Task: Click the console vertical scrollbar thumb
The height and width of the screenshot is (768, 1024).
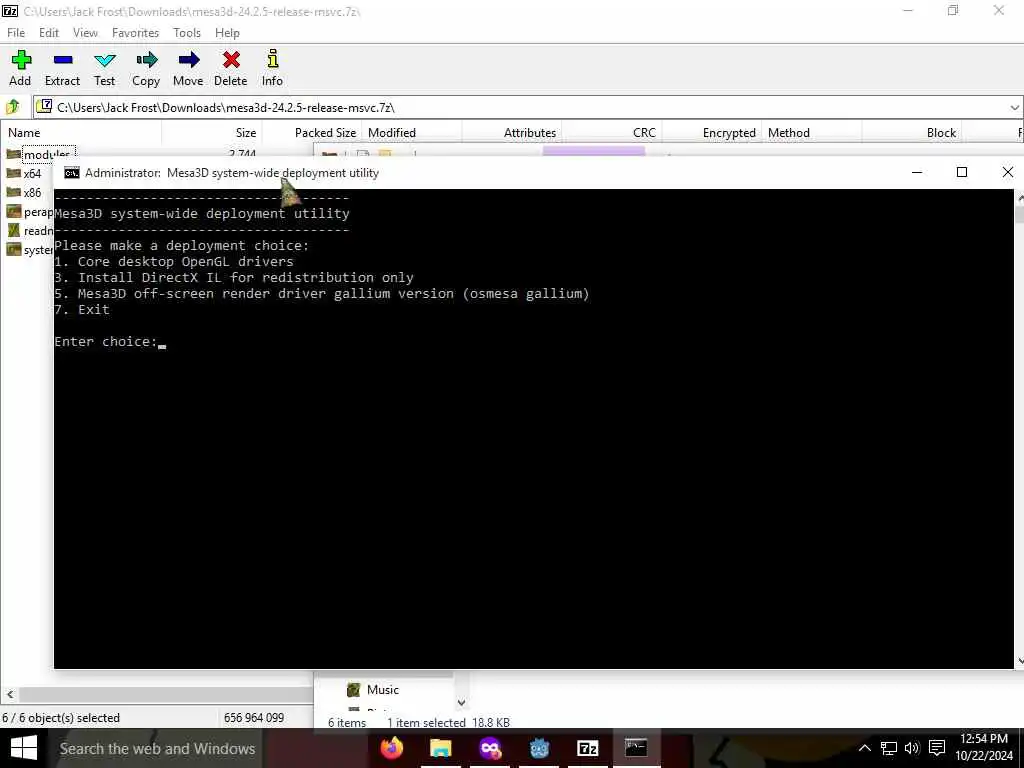Action: pos(1019,214)
